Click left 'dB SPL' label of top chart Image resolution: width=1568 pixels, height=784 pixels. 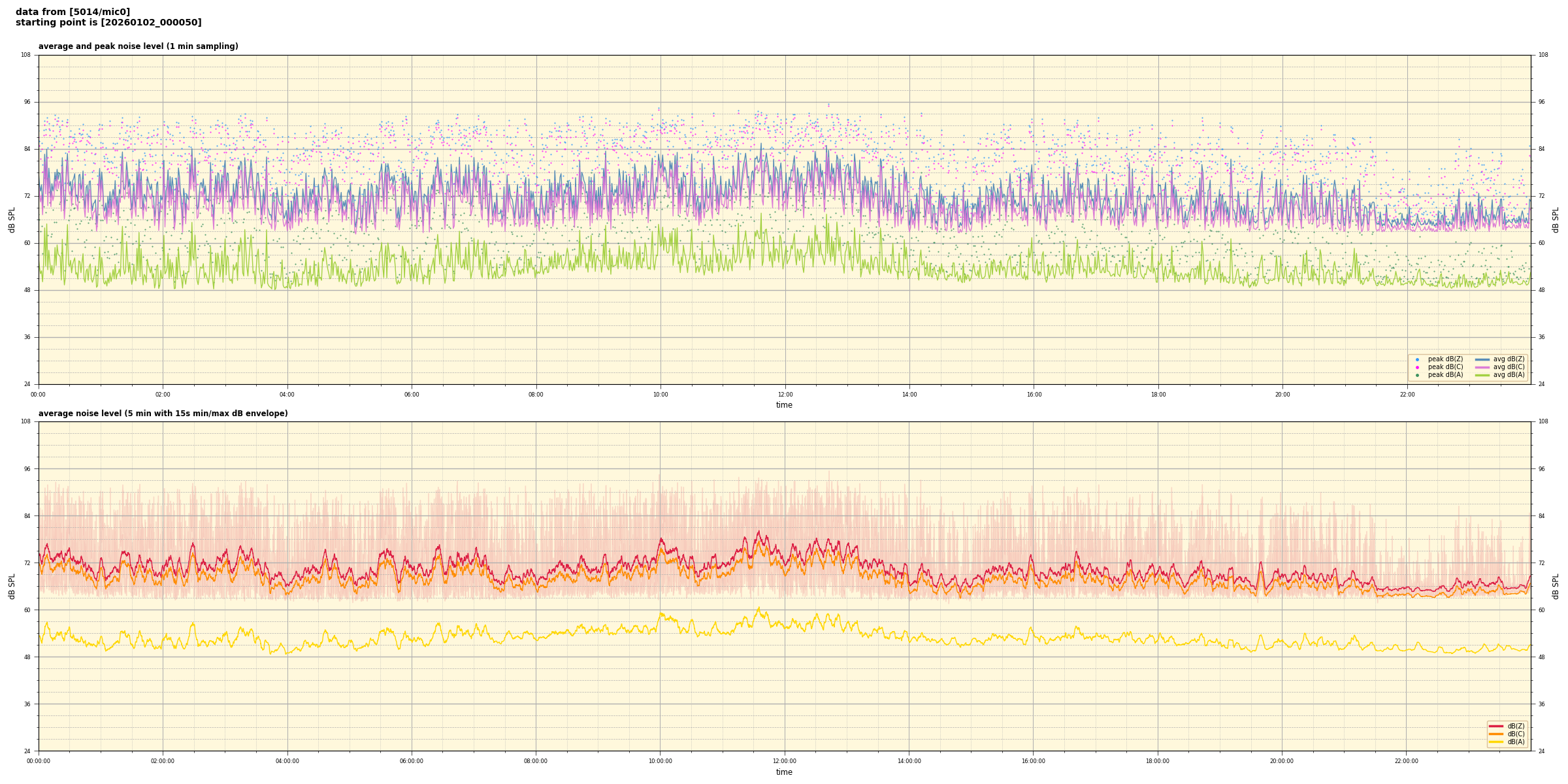(x=12, y=220)
